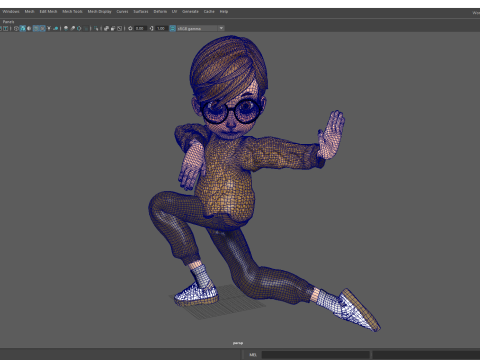Open the Windows menu
This screenshot has width=480, height=360.
[11, 12]
